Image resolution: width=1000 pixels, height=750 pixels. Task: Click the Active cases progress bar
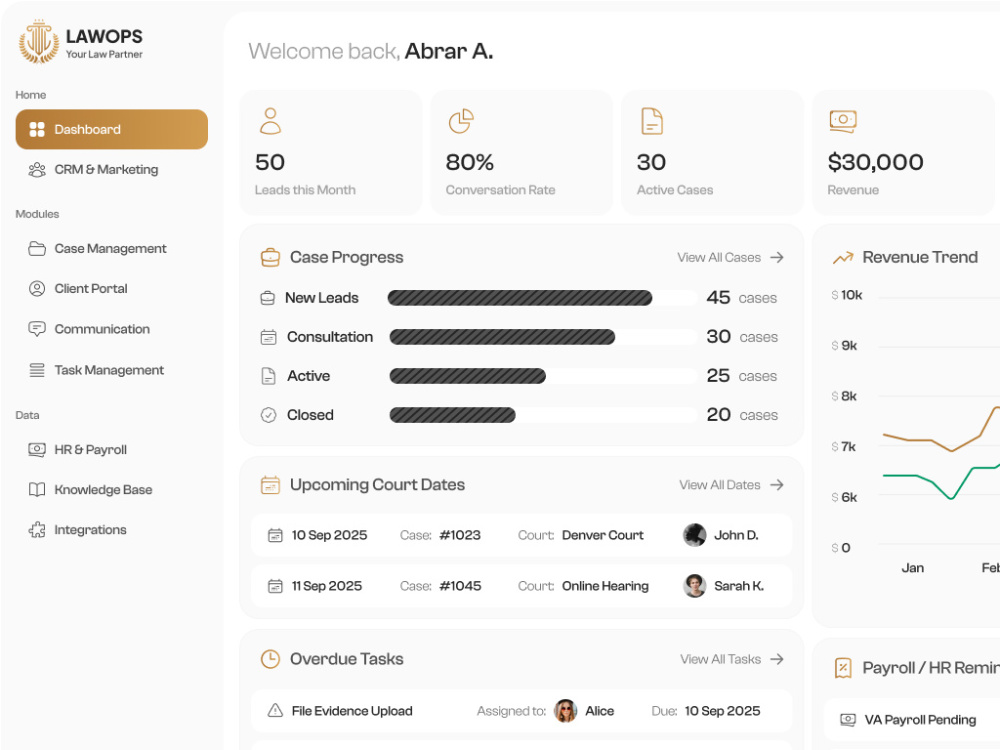coord(543,376)
